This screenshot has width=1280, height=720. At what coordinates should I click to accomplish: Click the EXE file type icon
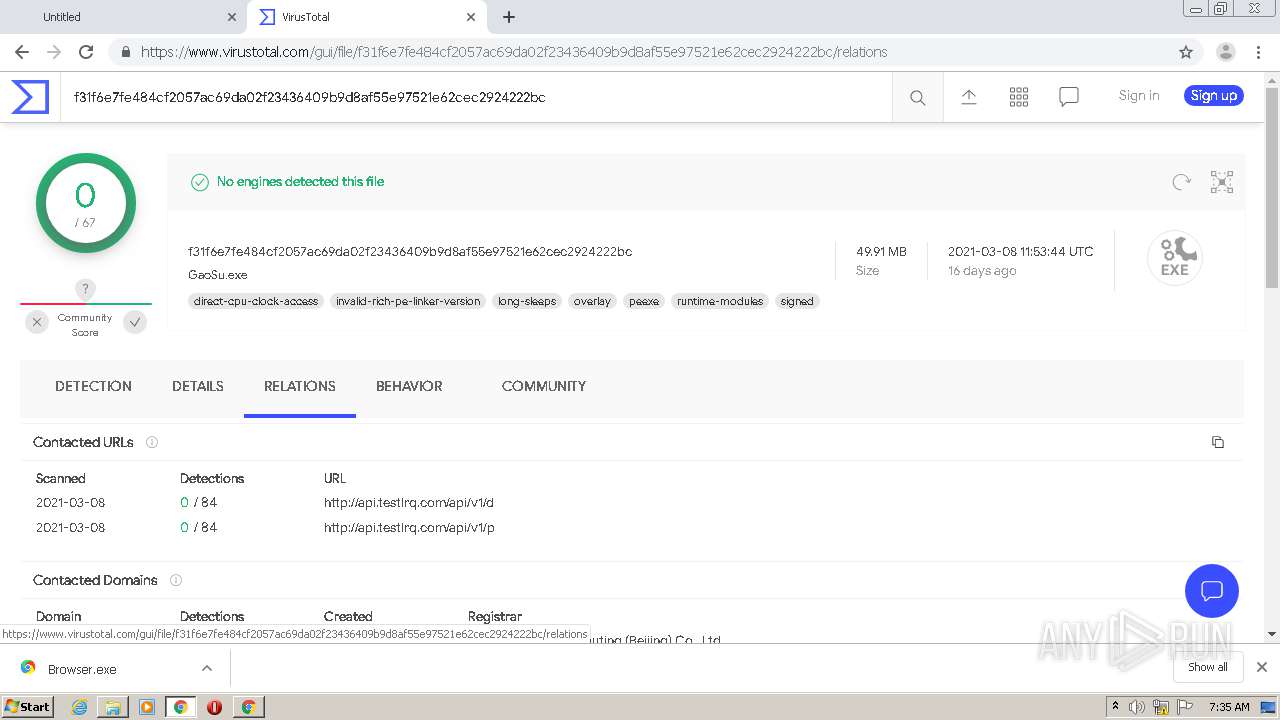1175,257
